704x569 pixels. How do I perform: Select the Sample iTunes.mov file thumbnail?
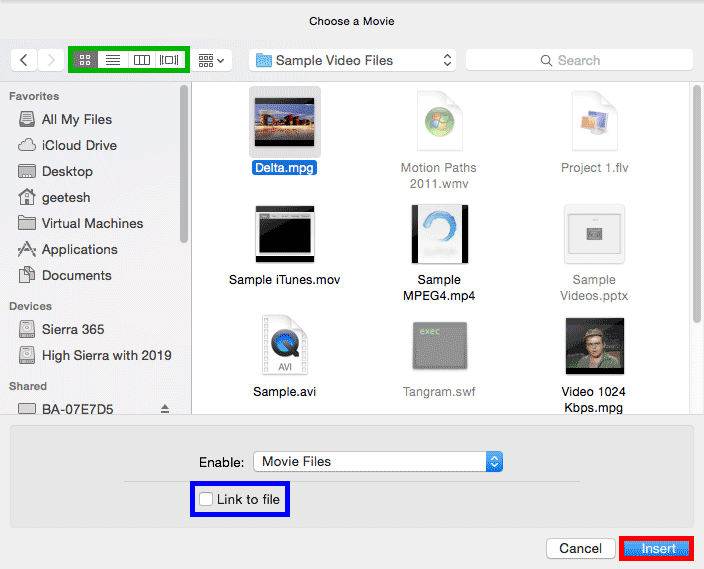click(284, 234)
